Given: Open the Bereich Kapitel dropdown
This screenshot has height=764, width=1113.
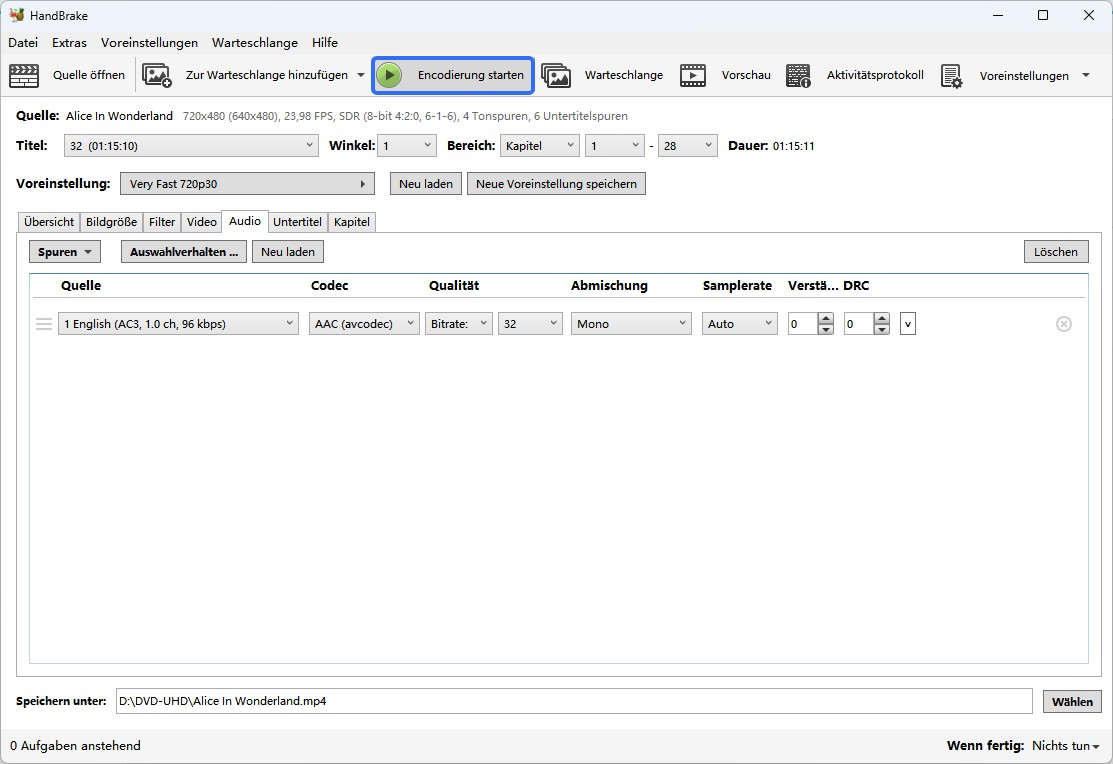Looking at the screenshot, I should point(539,146).
